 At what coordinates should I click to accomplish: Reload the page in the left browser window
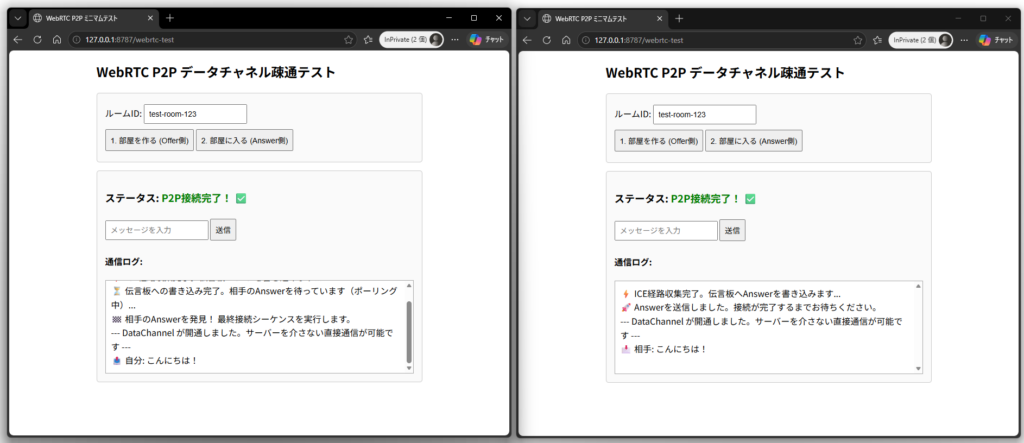coord(37,40)
